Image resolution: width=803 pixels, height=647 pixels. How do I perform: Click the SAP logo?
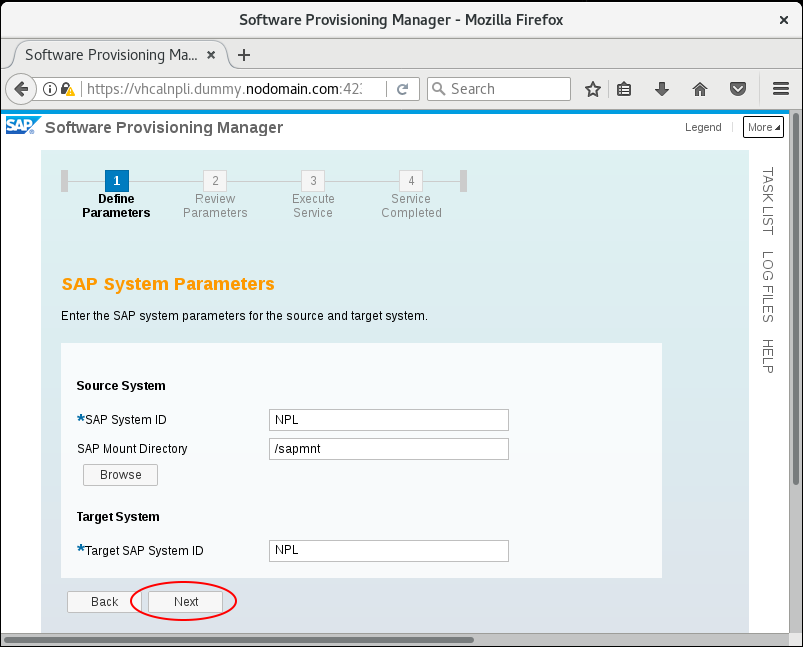22,126
